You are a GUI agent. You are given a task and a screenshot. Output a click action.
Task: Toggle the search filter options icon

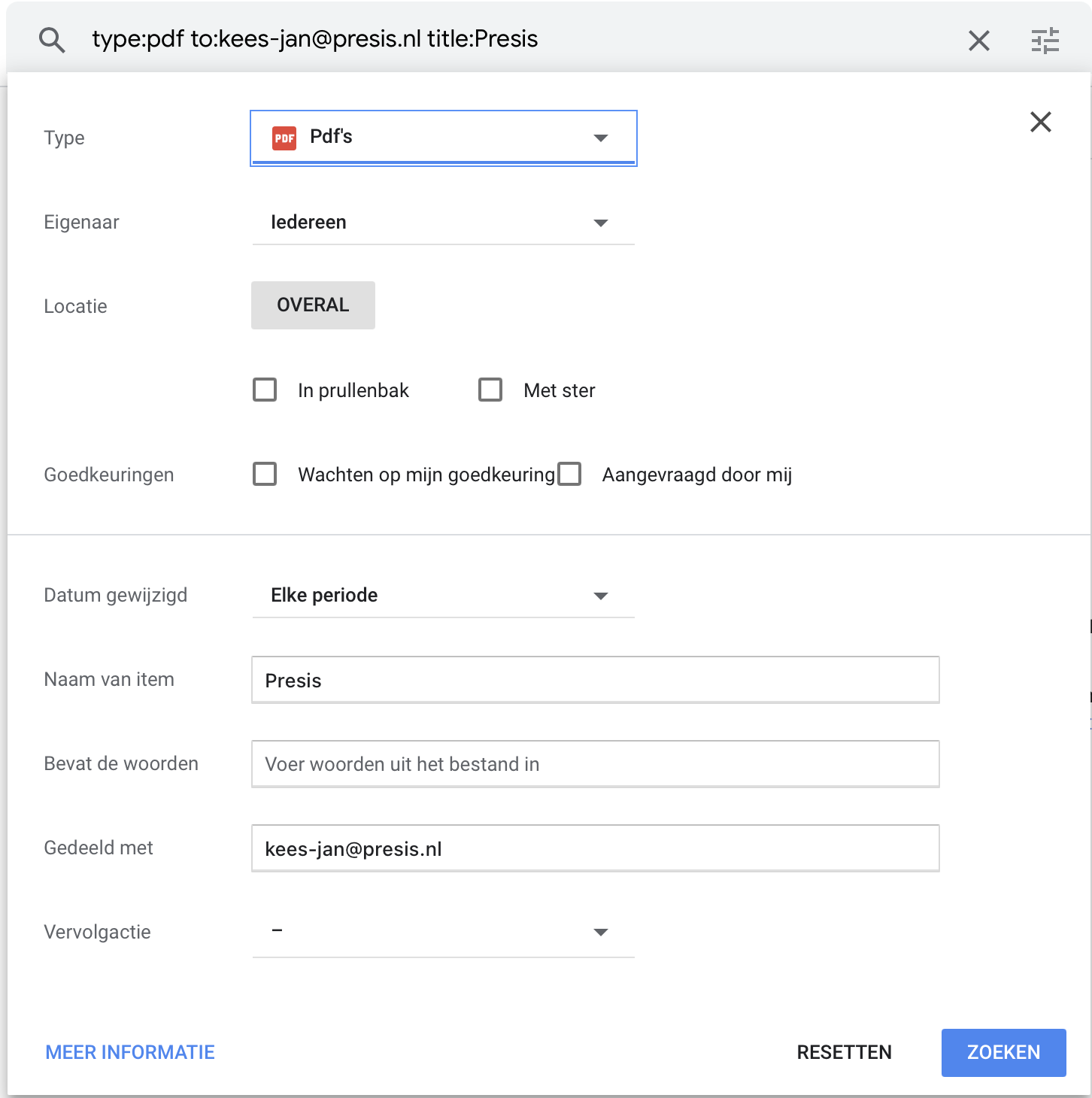(x=1045, y=41)
